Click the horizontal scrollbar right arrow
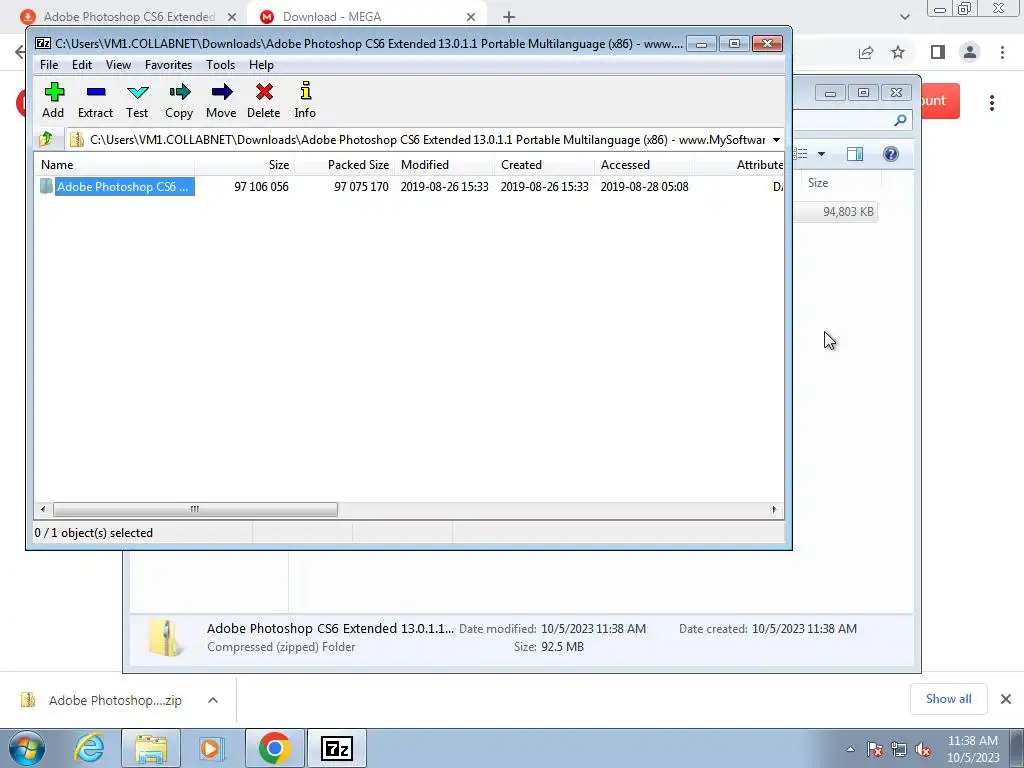This screenshot has width=1024, height=768. (x=775, y=509)
